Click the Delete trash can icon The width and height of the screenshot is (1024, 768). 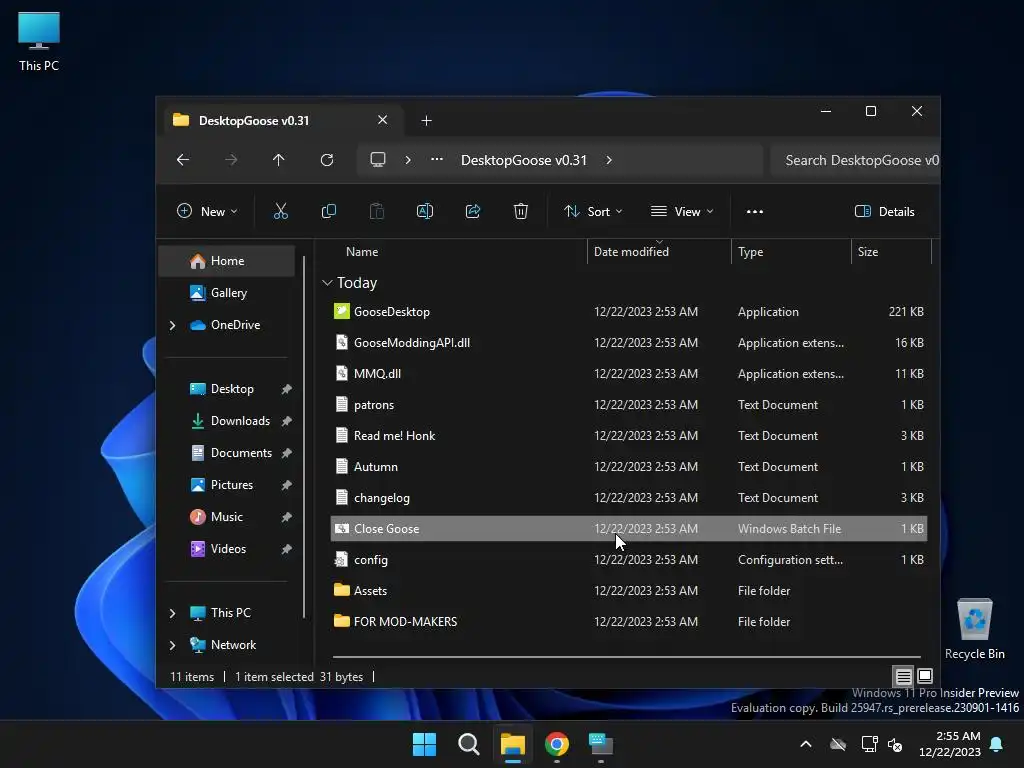coord(520,211)
